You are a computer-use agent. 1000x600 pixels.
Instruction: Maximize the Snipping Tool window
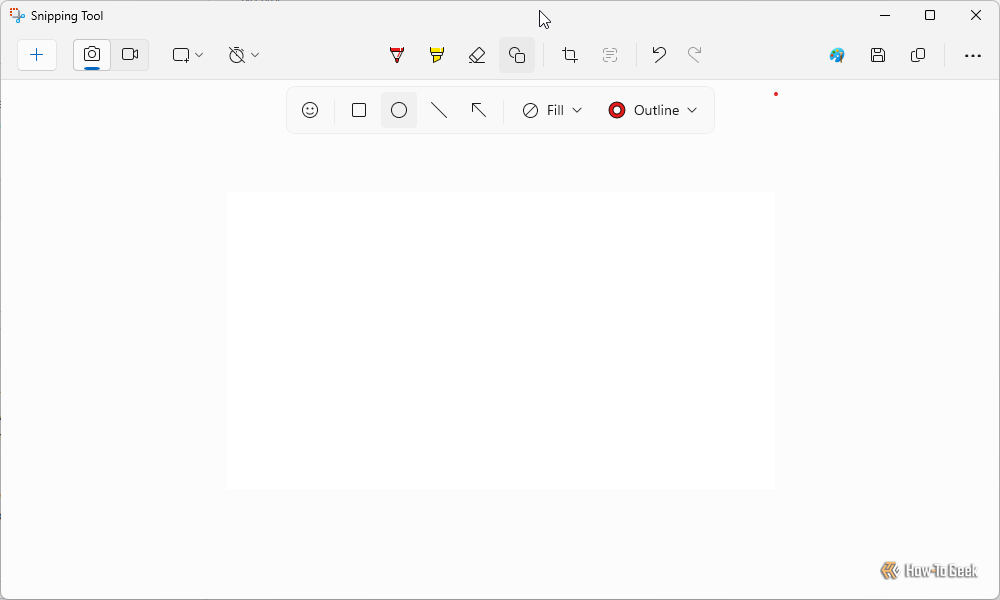pos(930,15)
